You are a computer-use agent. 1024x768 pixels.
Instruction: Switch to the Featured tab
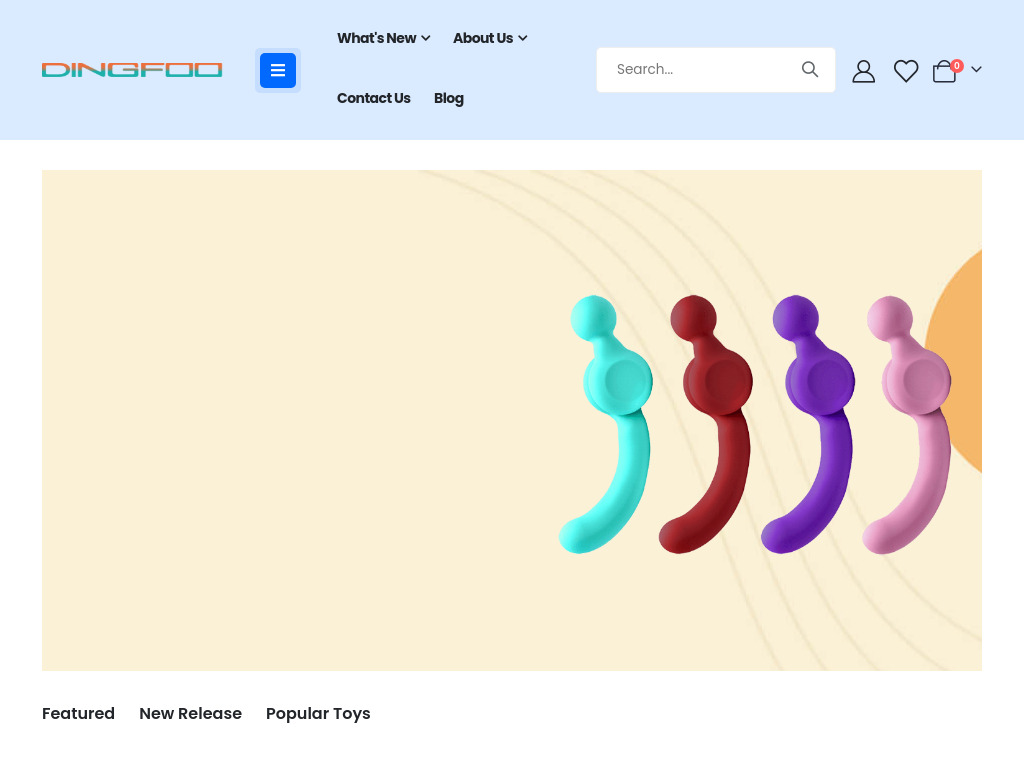point(78,713)
